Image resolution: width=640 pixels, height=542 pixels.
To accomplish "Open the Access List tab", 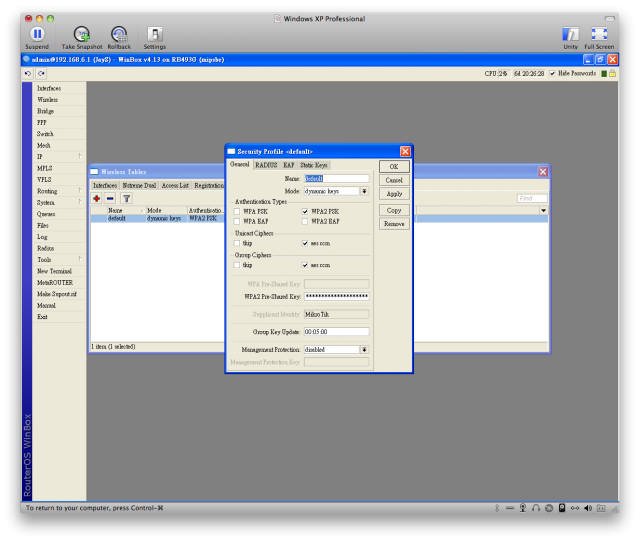I will pyautogui.click(x=175, y=186).
